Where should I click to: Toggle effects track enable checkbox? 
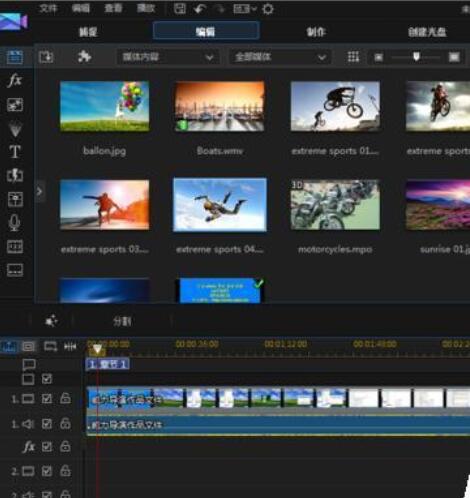(47, 447)
